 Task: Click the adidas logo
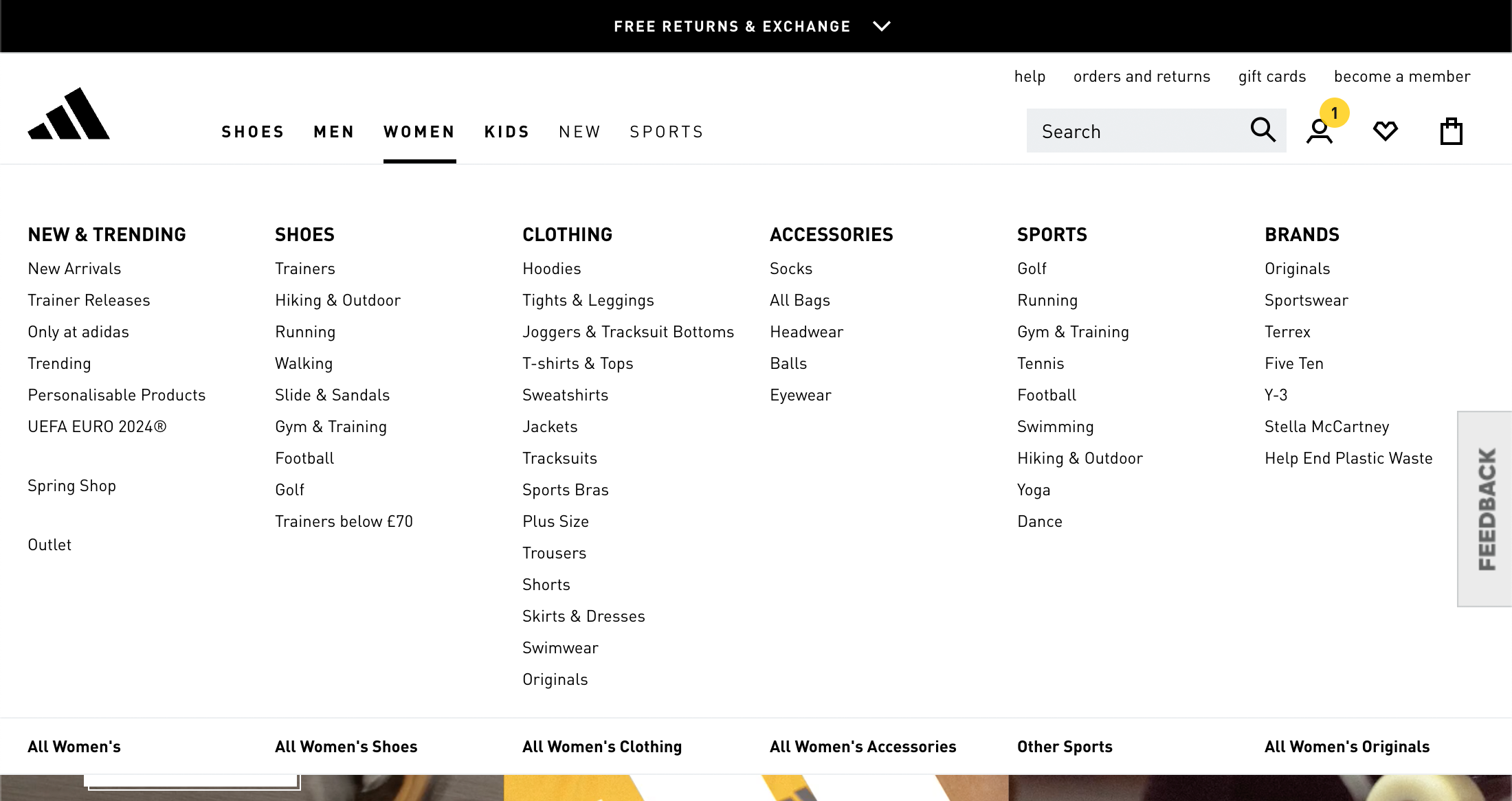tap(69, 115)
